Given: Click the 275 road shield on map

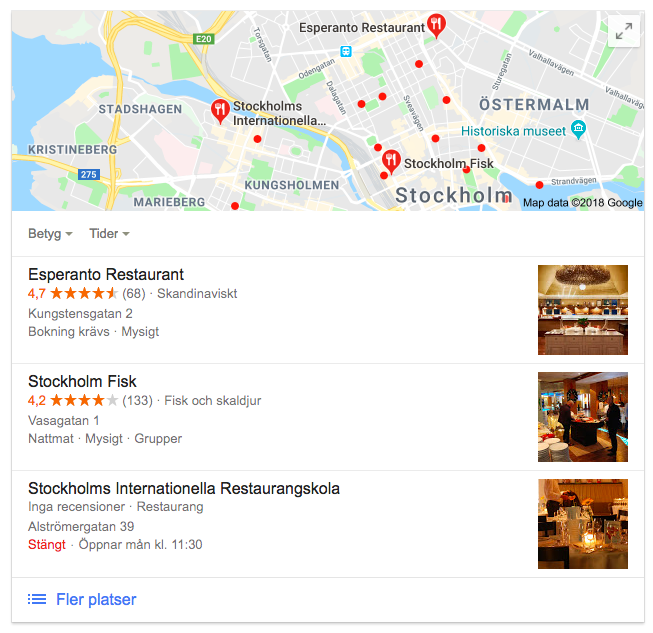Looking at the screenshot, I should [89, 174].
